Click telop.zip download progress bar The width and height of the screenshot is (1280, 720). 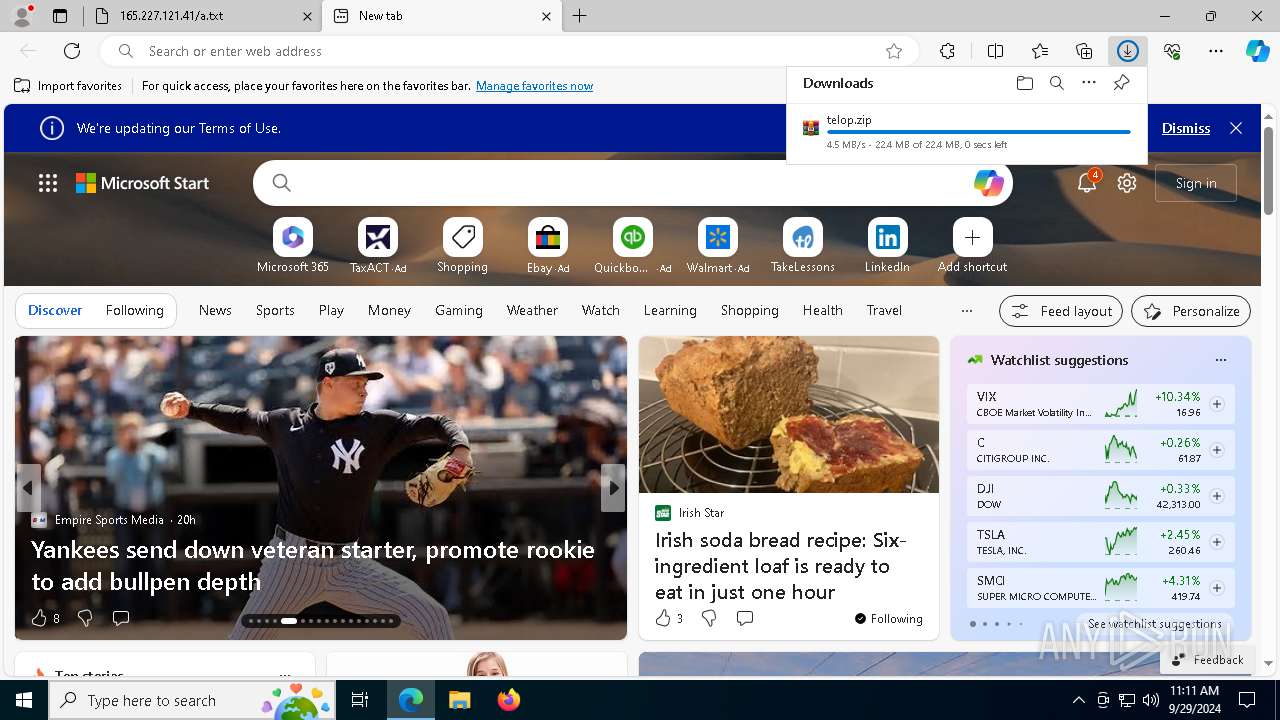pos(978,132)
